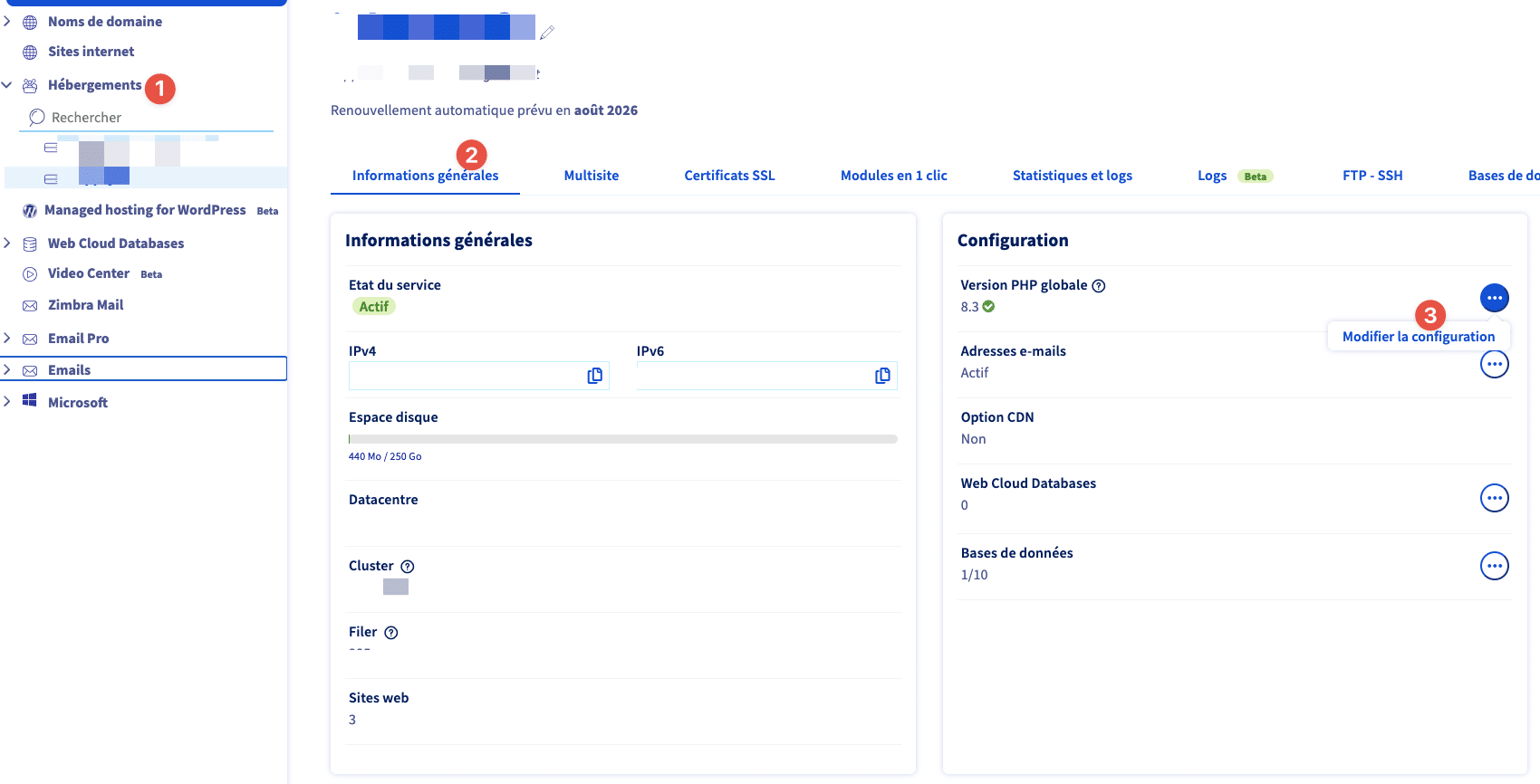The image size is (1540, 784).
Task: Expand the Email Pro section
Action: (x=7, y=338)
